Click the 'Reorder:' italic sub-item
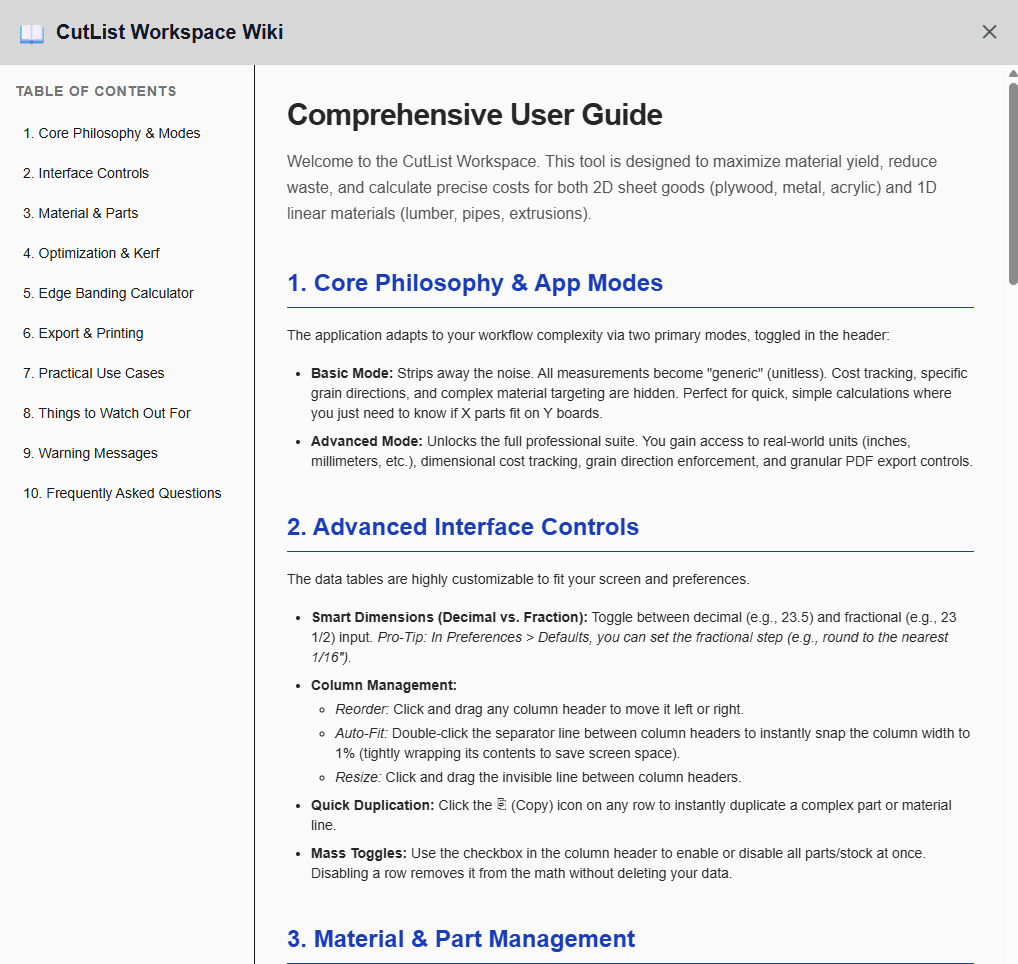The image size is (1018, 964). click(x=362, y=710)
